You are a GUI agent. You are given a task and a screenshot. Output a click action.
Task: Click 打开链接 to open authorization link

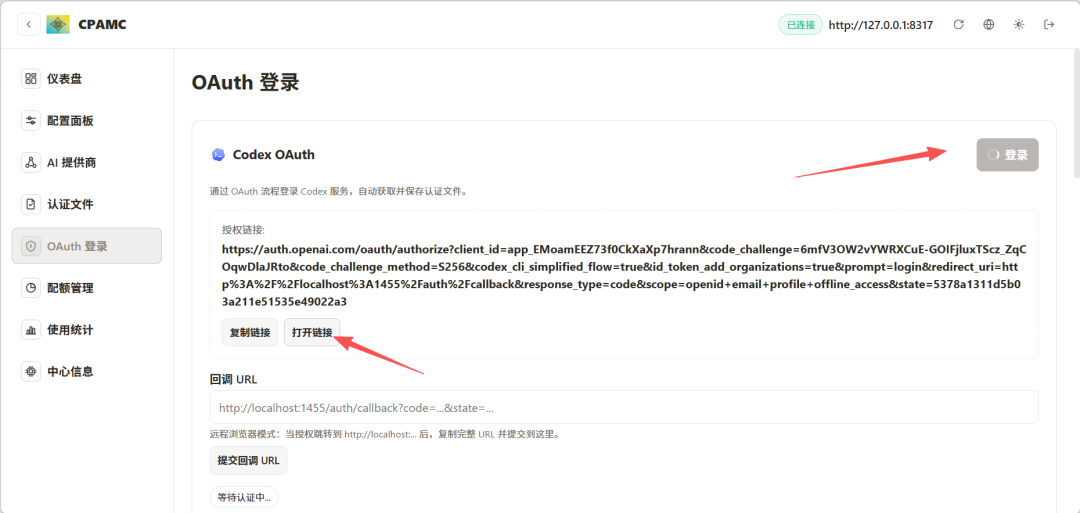pos(312,333)
